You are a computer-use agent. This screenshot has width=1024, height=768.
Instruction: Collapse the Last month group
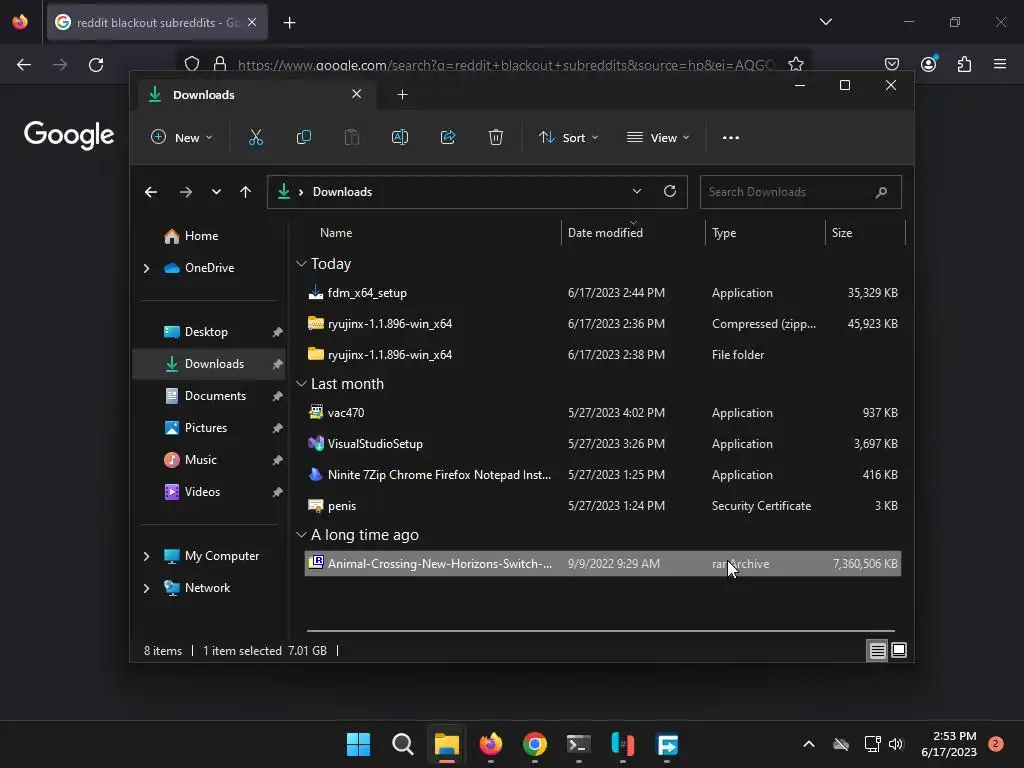pos(301,384)
